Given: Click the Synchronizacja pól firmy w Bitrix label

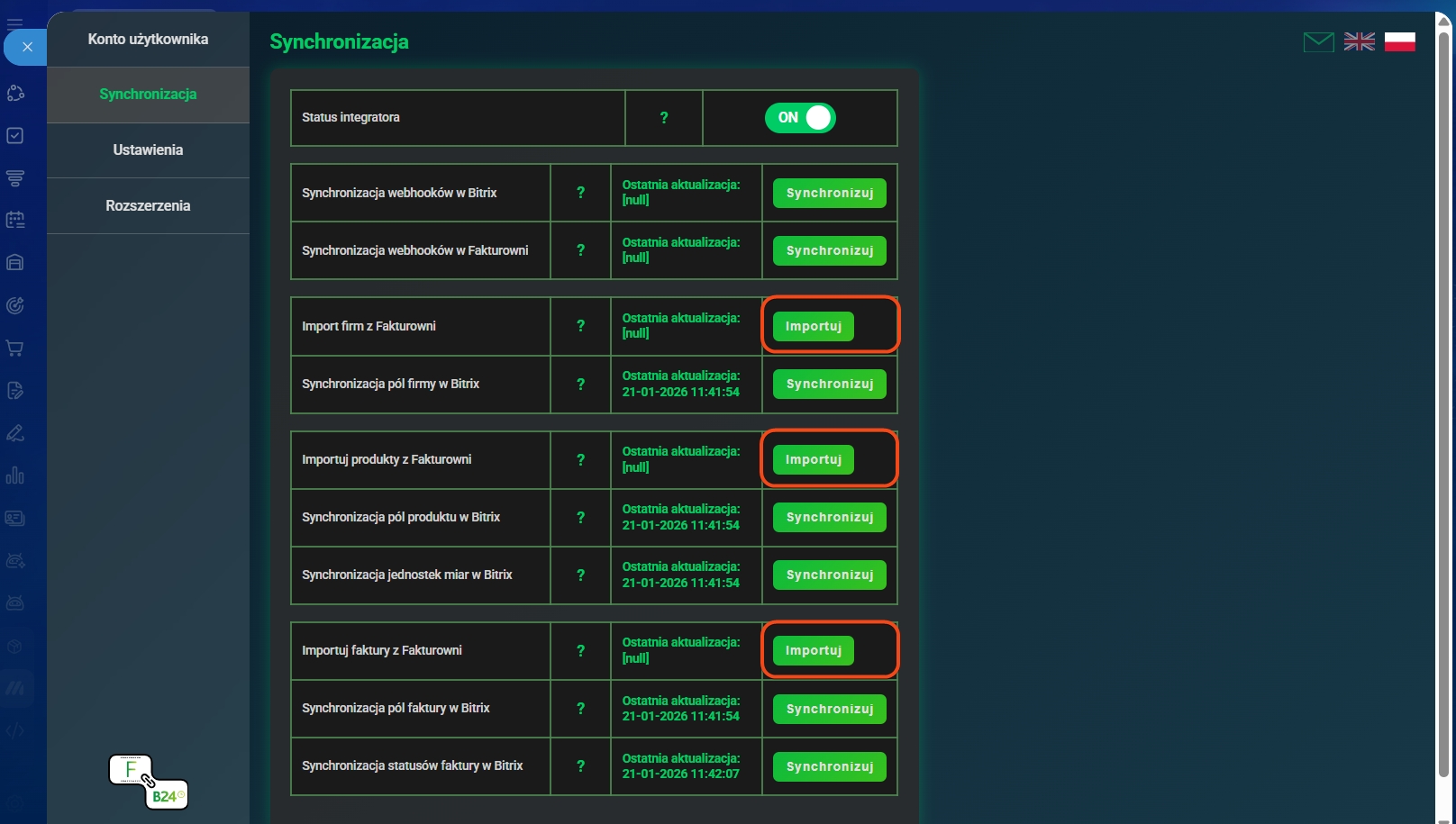Looking at the screenshot, I should point(391,384).
